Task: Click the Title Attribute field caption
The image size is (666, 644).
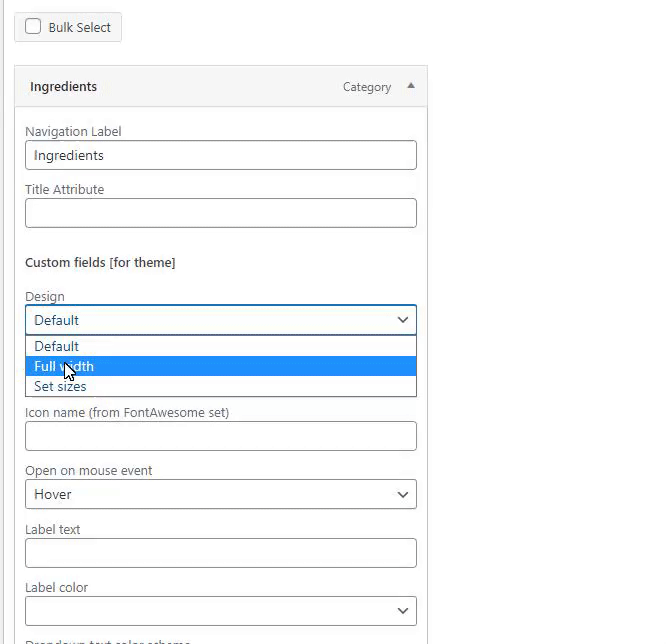Action: [x=64, y=189]
